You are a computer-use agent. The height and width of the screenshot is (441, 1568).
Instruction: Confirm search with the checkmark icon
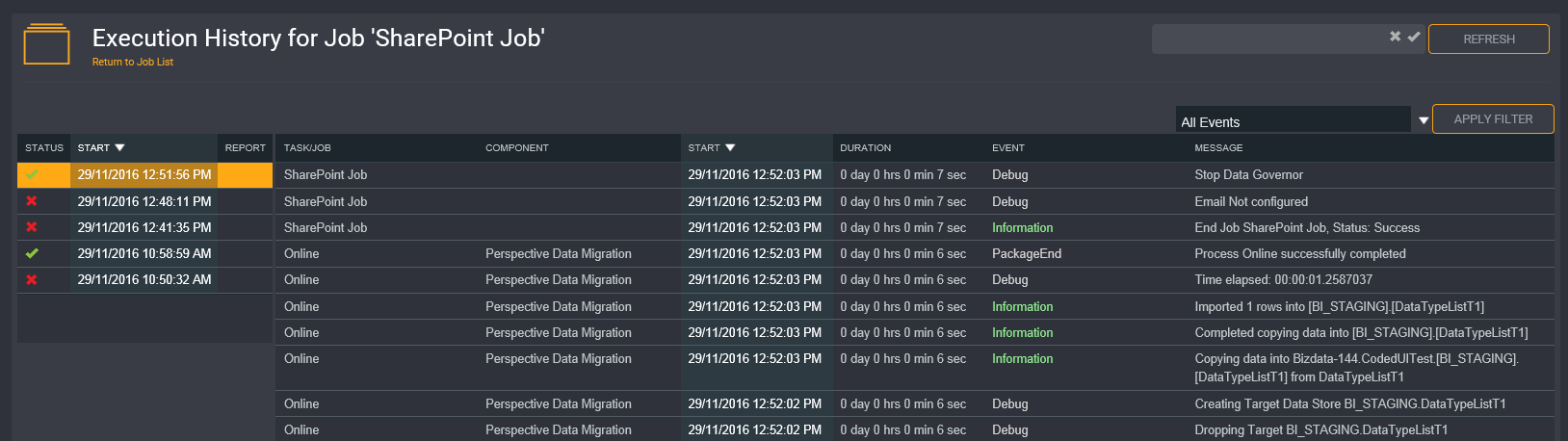[x=1413, y=37]
